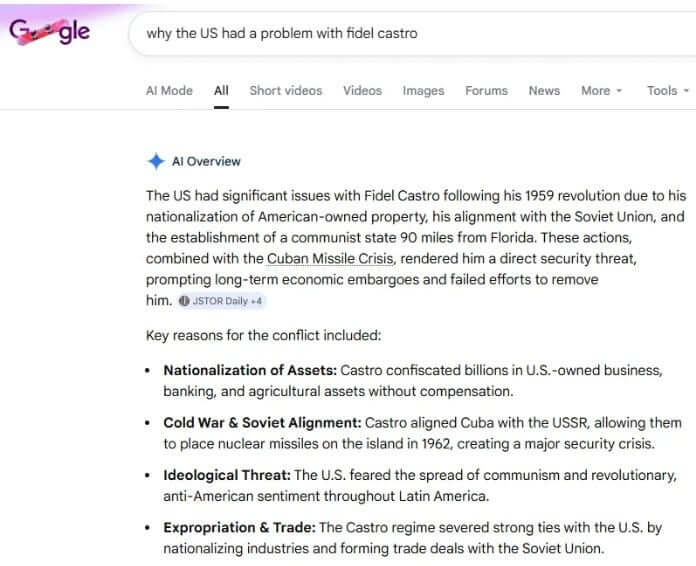696x566 pixels.
Task: Click the AI Overview heading label
Action: point(206,161)
